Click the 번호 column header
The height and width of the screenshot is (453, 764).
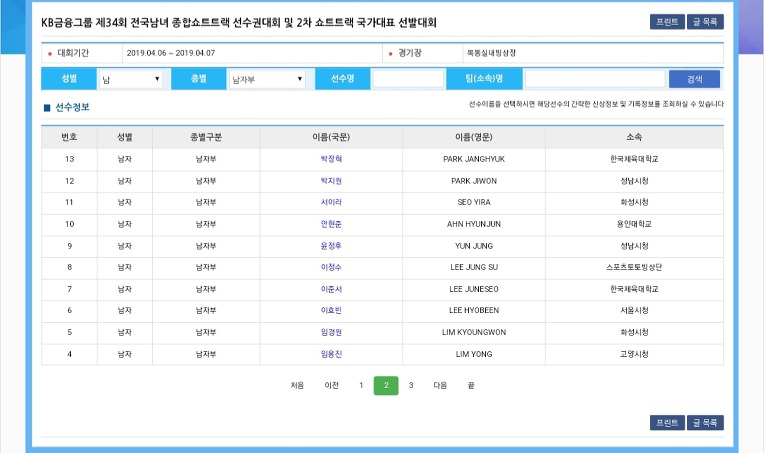tap(69, 137)
